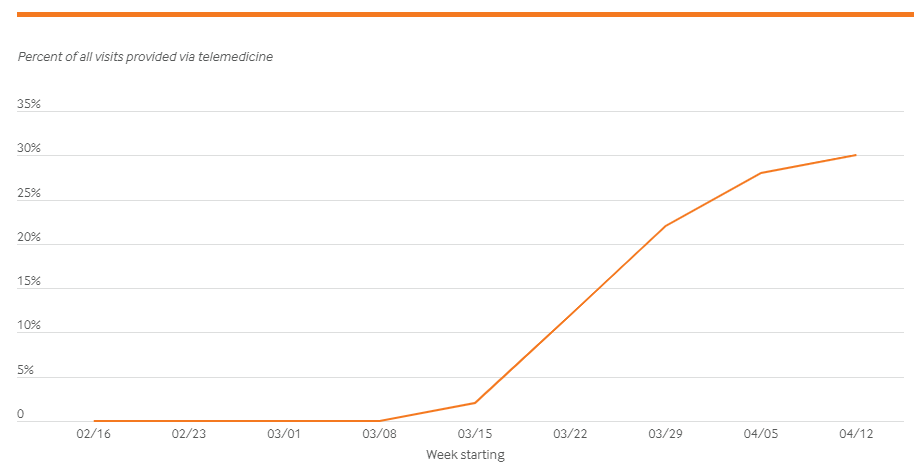Click the 35% y-axis label

pyautogui.click(x=29, y=104)
